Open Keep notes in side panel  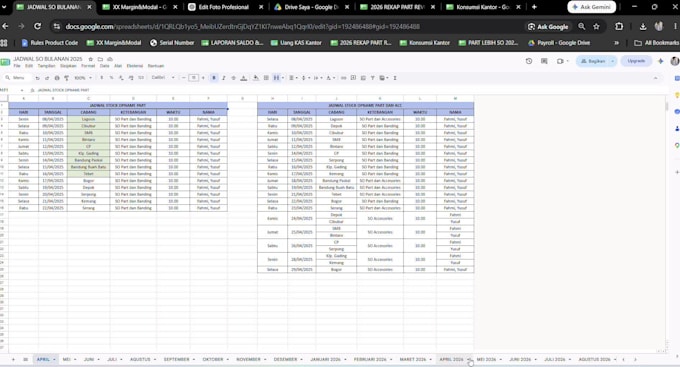tap(677, 95)
